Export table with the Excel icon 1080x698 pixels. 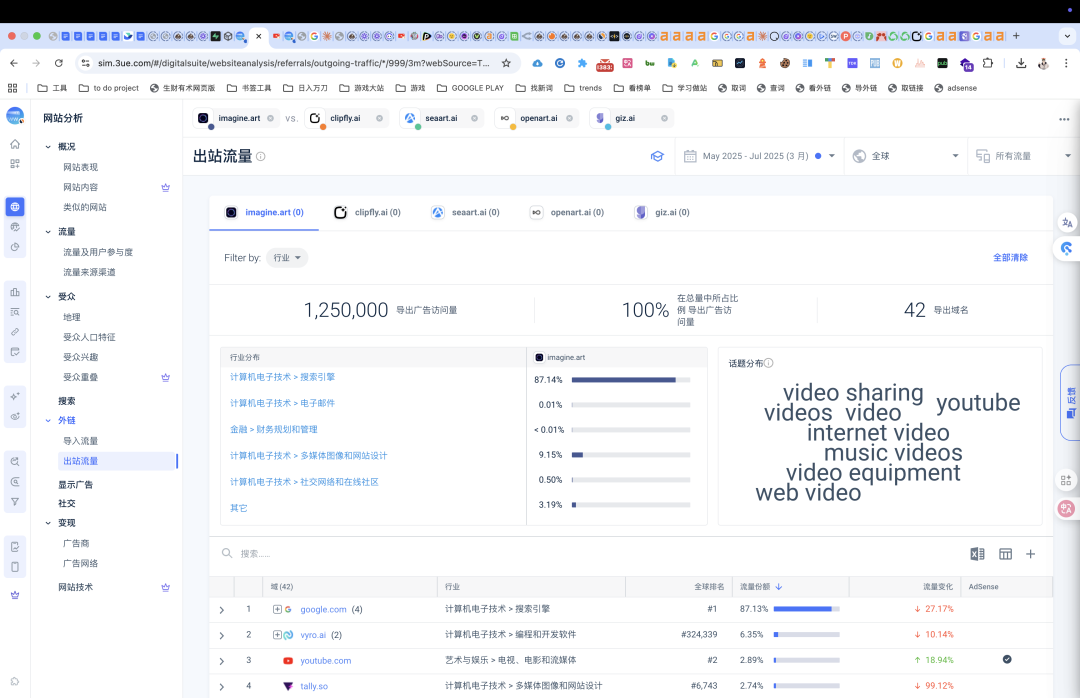pyautogui.click(x=977, y=554)
